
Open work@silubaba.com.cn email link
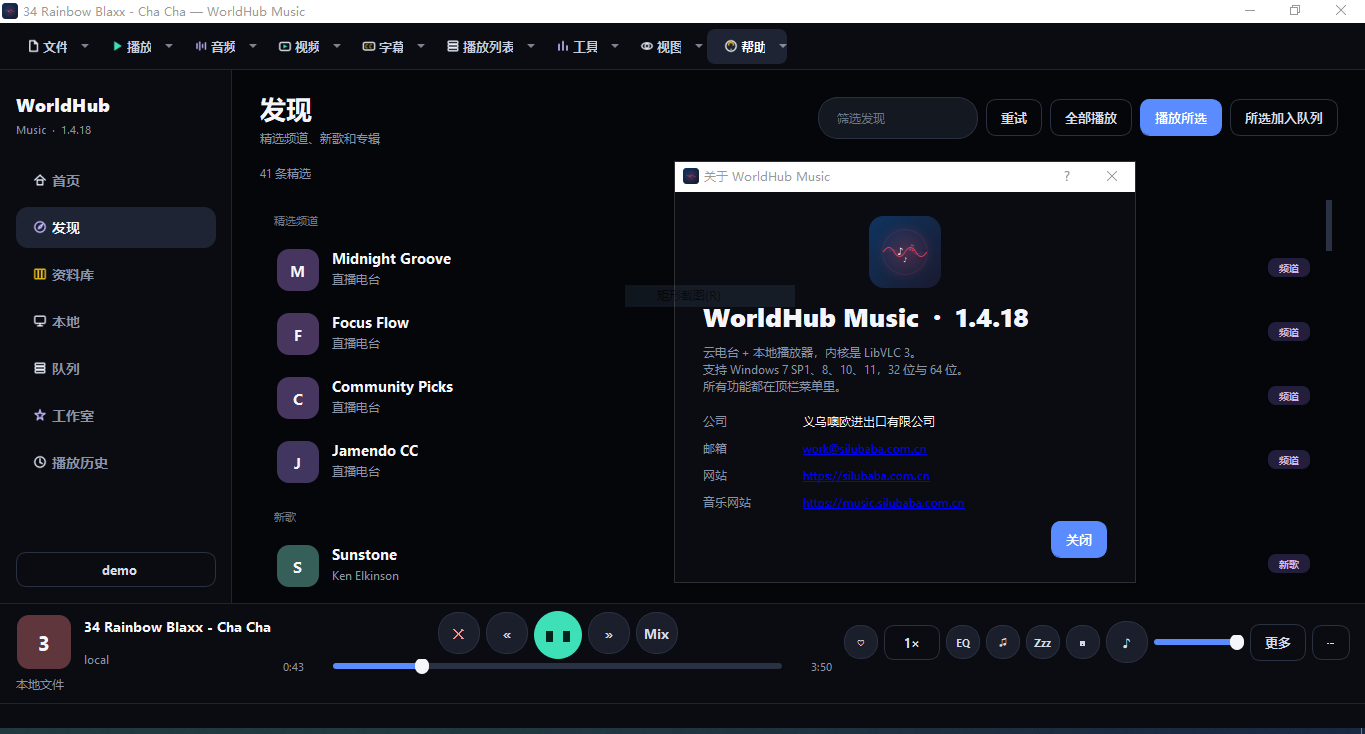865,449
